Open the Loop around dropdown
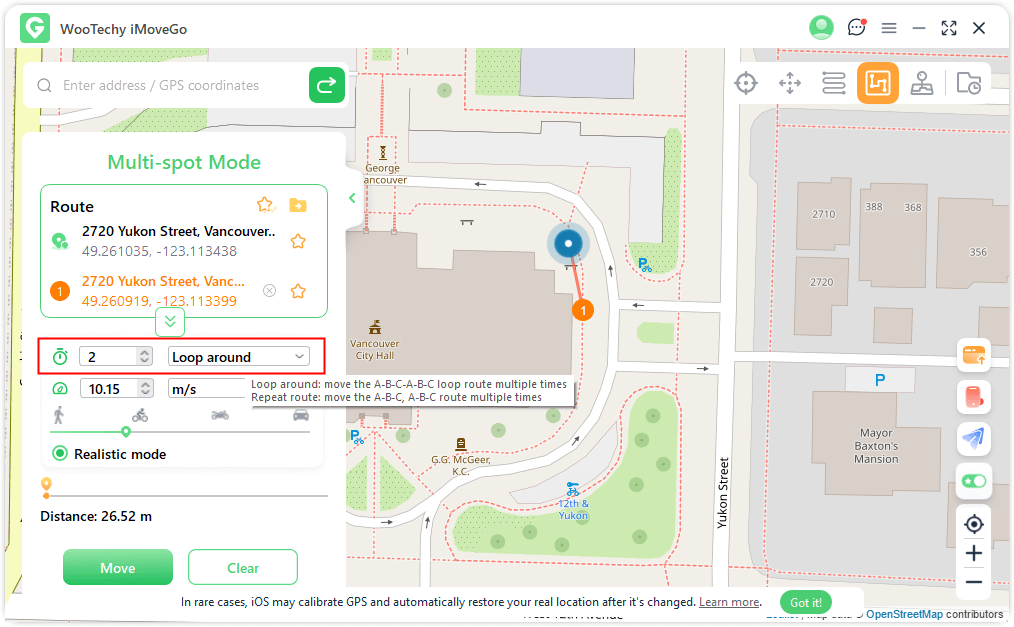 [x=238, y=357]
